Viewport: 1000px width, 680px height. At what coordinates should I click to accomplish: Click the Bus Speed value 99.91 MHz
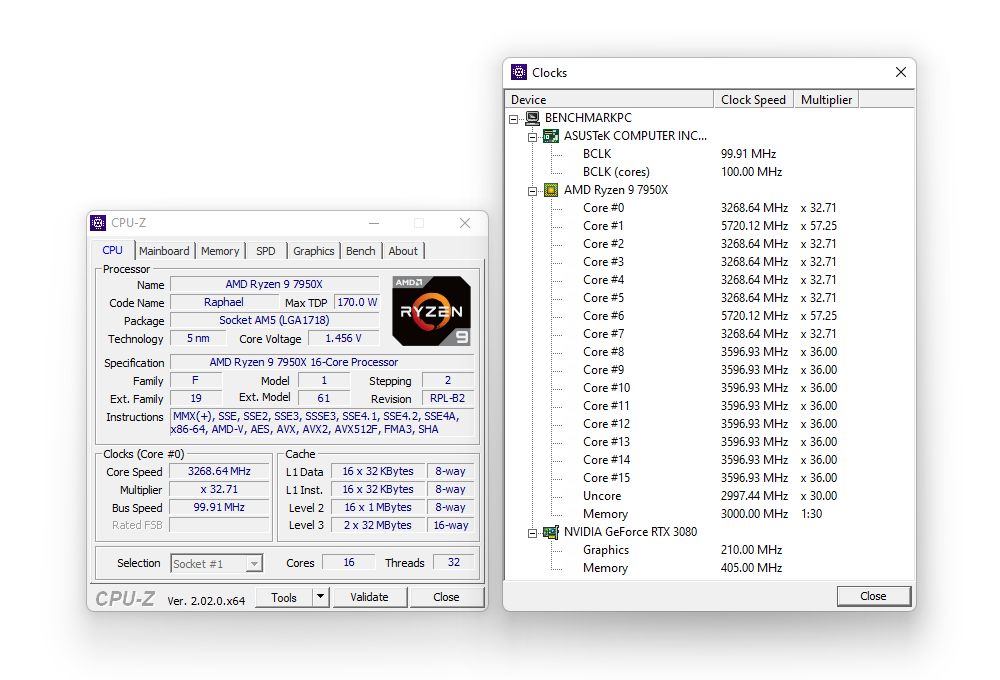point(219,507)
